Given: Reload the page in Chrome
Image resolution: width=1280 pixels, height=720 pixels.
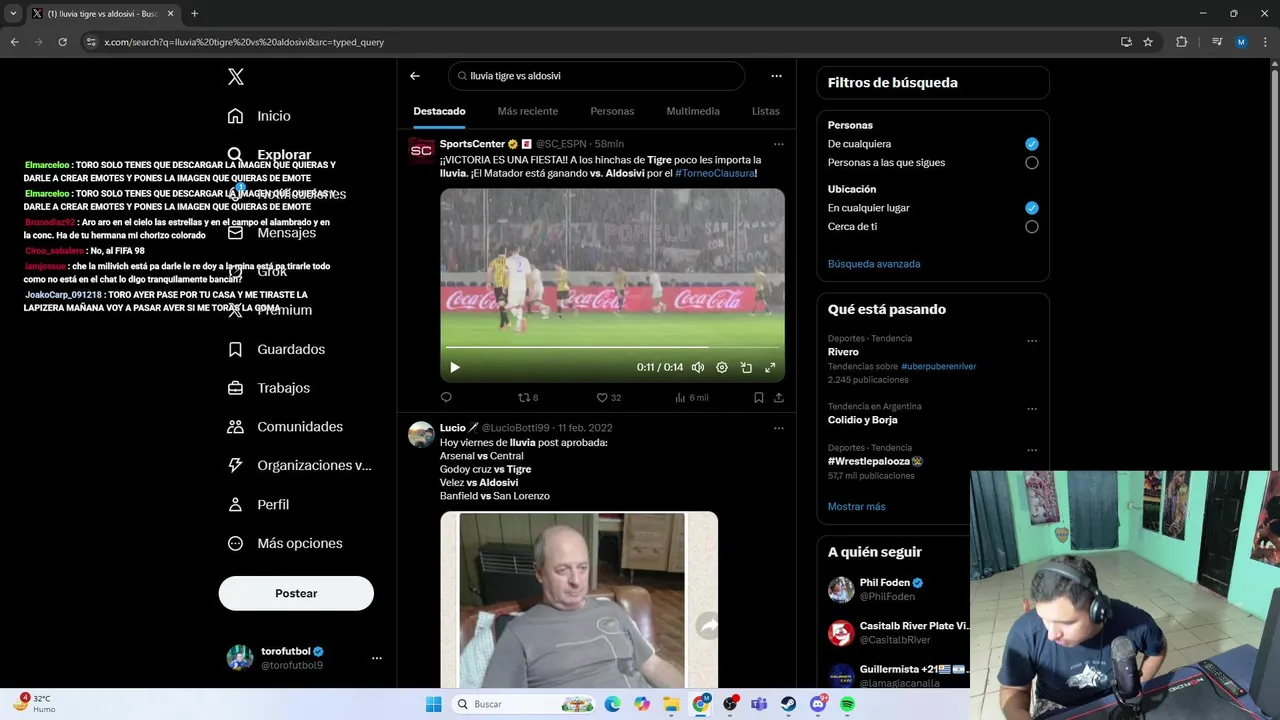Looking at the screenshot, I should point(62,42).
